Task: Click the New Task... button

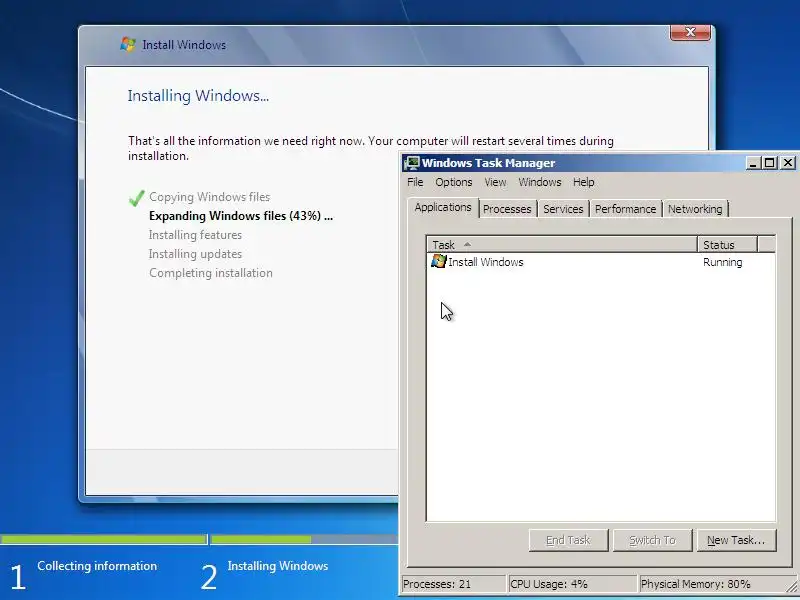Action: pos(736,540)
